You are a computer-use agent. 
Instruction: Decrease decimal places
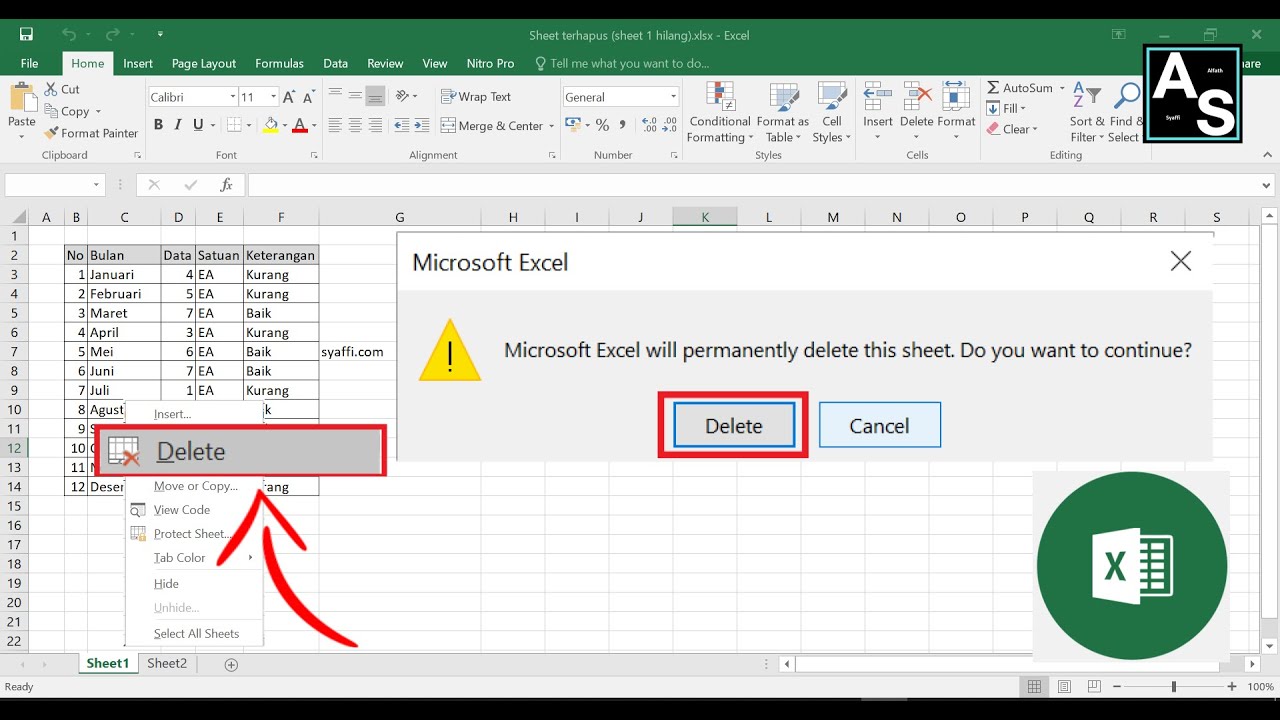(x=670, y=126)
